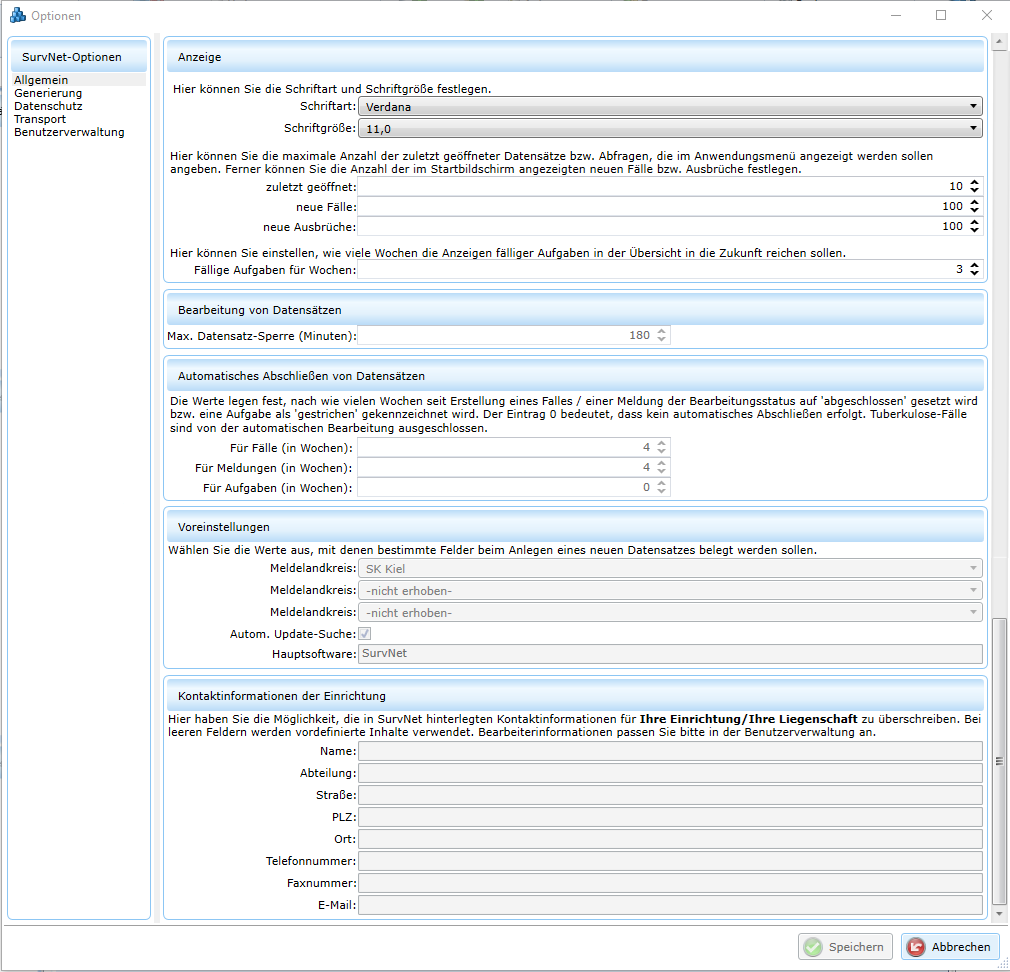This screenshot has height=972, width=1010.
Task: Select Allgemein in the options sidebar
Action: click(x=41, y=80)
